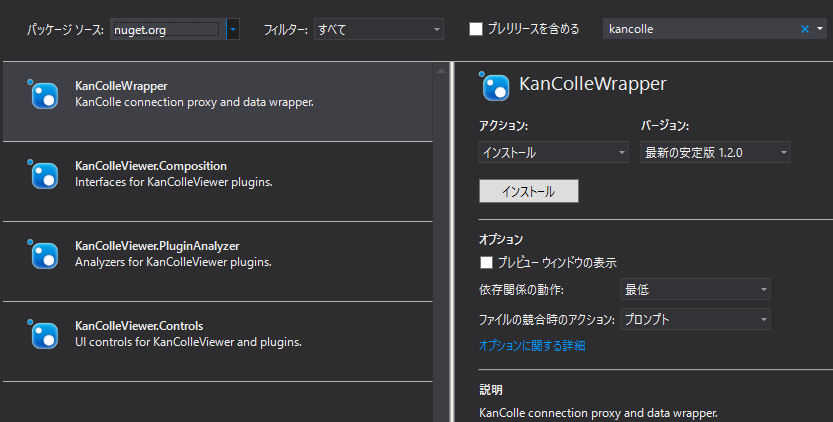The image size is (833, 422).
Task: Click the KanColleWrapper heading in details pane
Action: tap(592, 84)
